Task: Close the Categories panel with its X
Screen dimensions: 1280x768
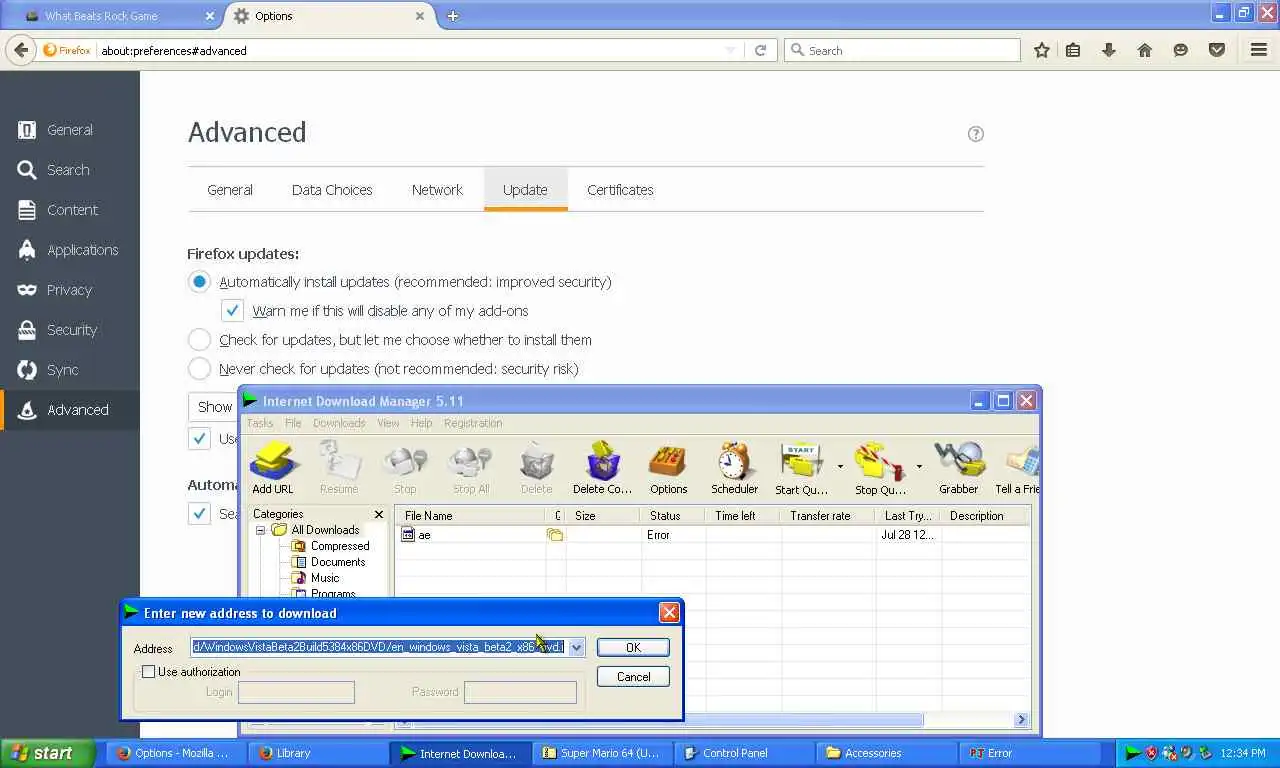Action: click(x=379, y=514)
